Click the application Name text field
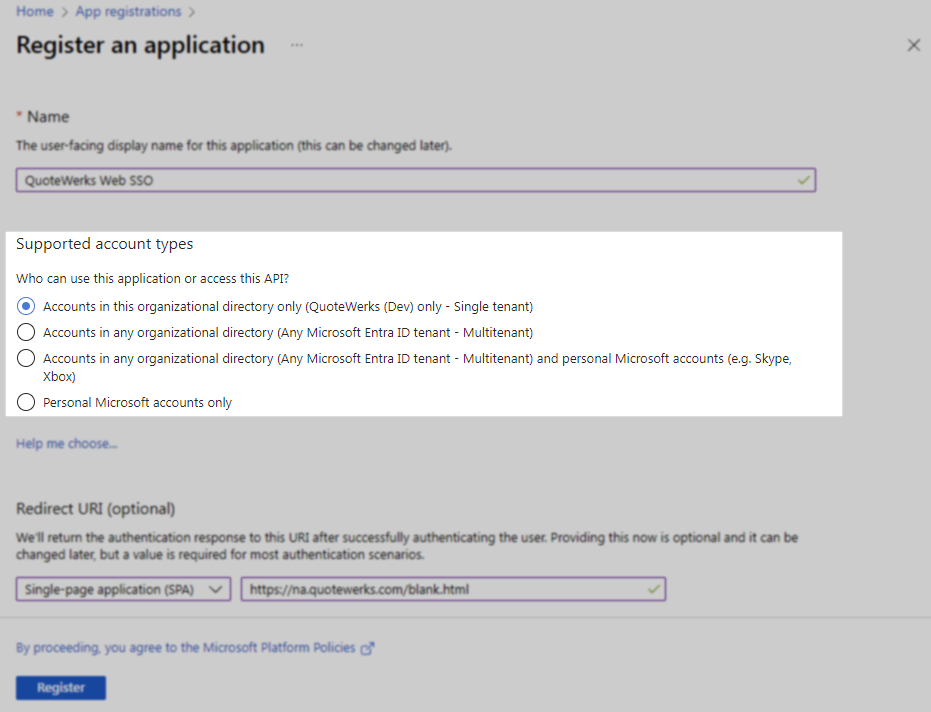Viewport: 931px width, 712px height. 400,180
